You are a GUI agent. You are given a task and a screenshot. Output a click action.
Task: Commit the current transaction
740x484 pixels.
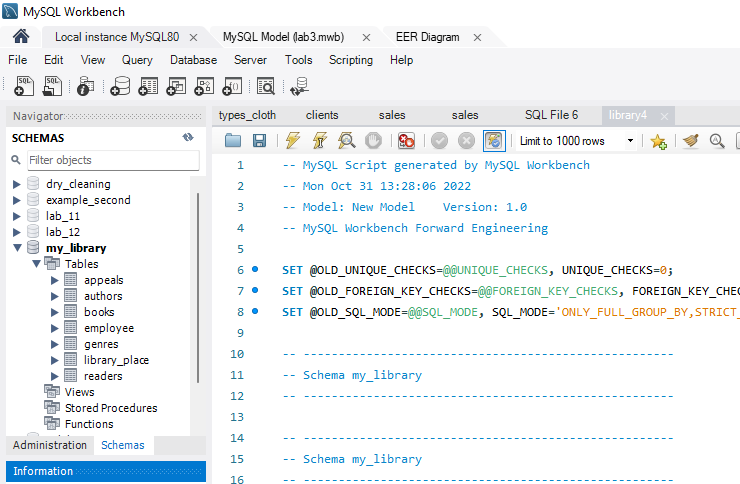pos(439,141)
